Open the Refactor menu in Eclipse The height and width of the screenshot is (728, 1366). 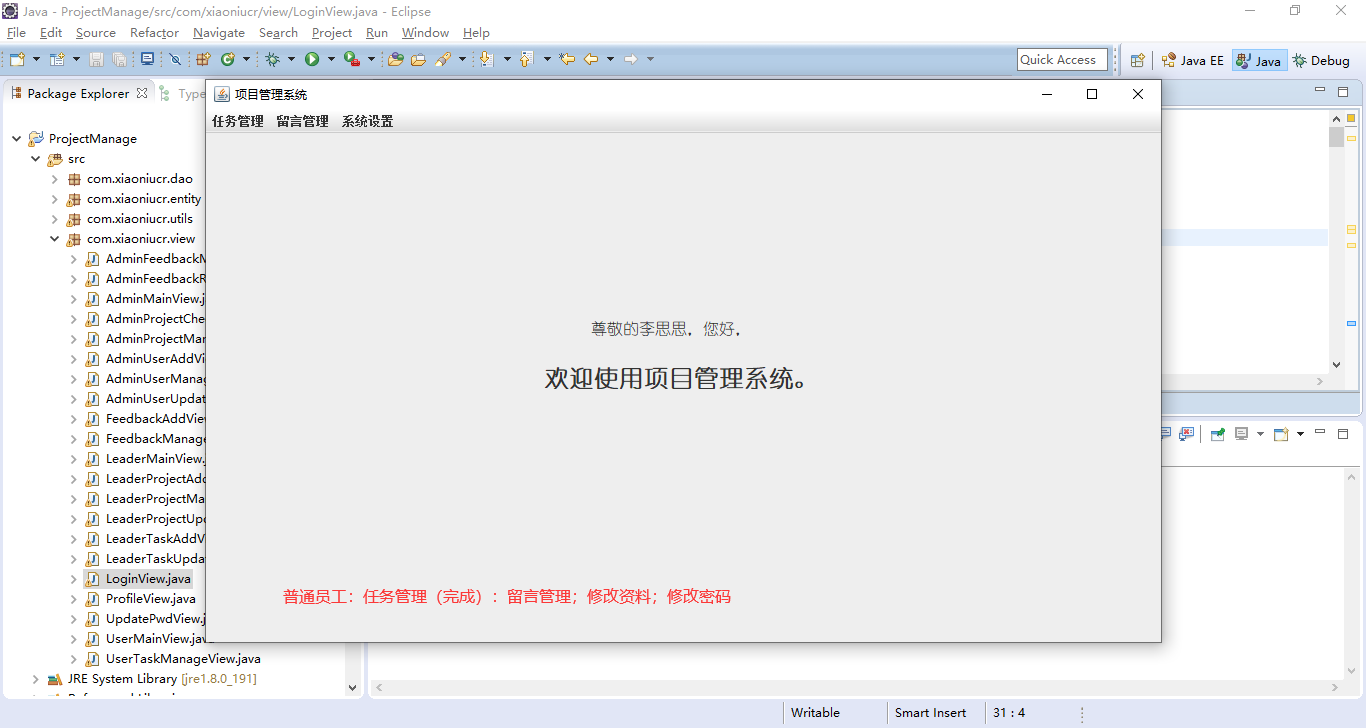click(154, 33)
